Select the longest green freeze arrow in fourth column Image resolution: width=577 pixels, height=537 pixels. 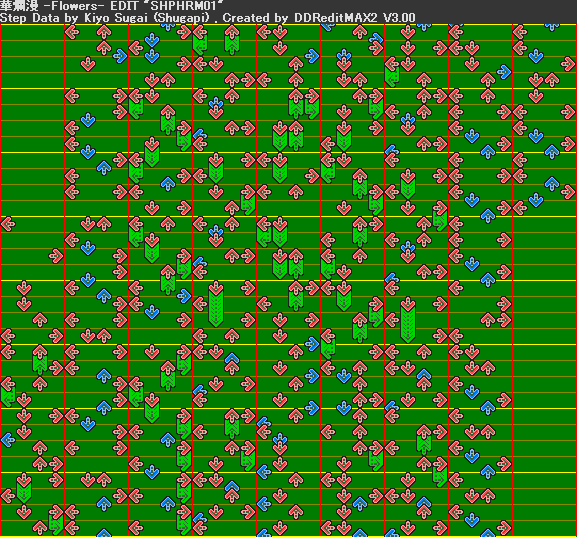coord(216,304)
